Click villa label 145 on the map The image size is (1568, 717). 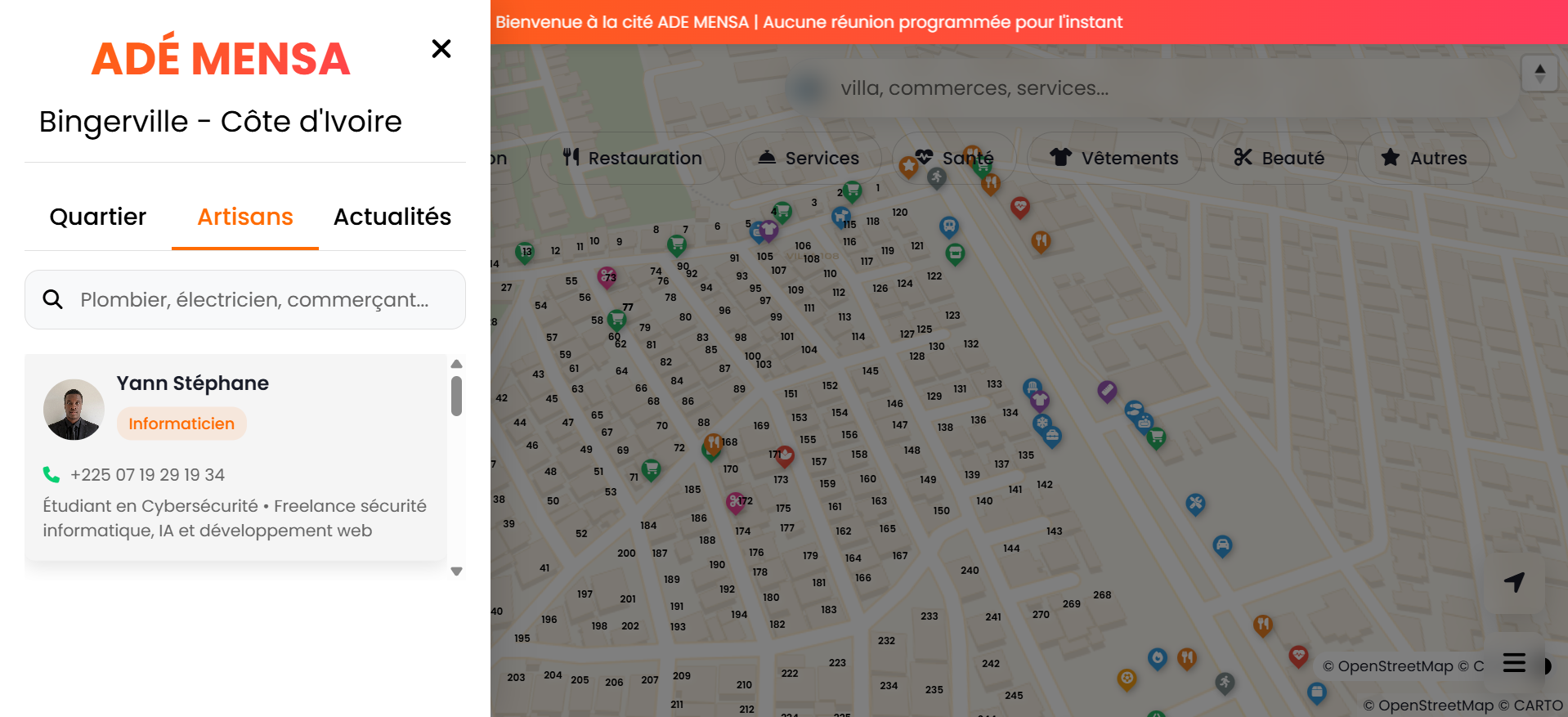871,371
